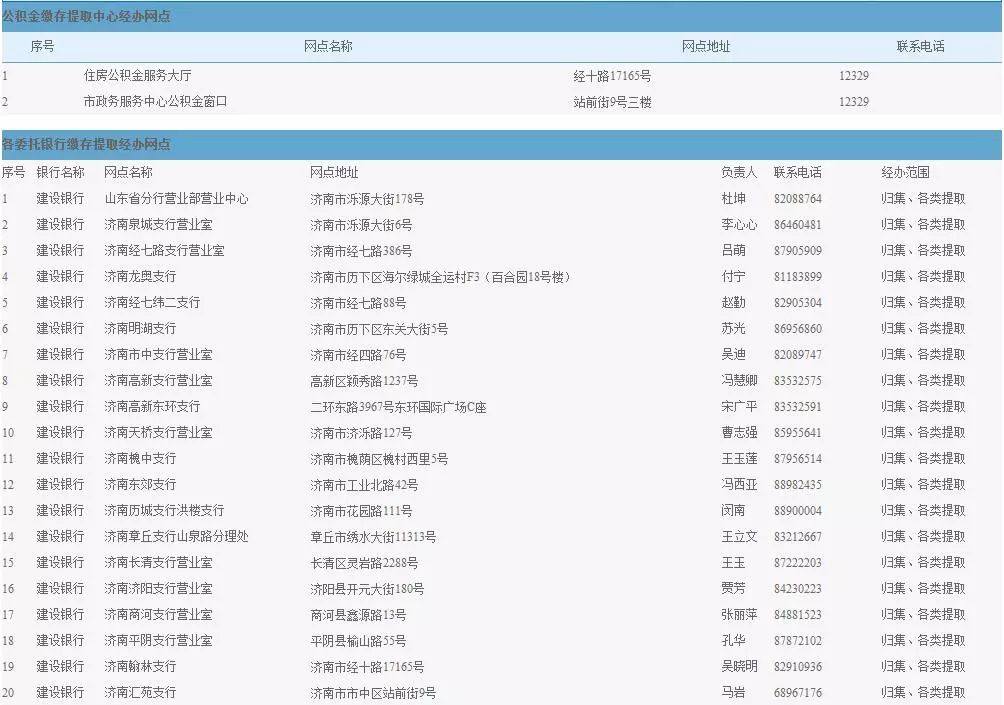Select the 市政务服务中心公积金窗口 row
The height and width of the screenshot is (705, 1004).
point(156,101)
